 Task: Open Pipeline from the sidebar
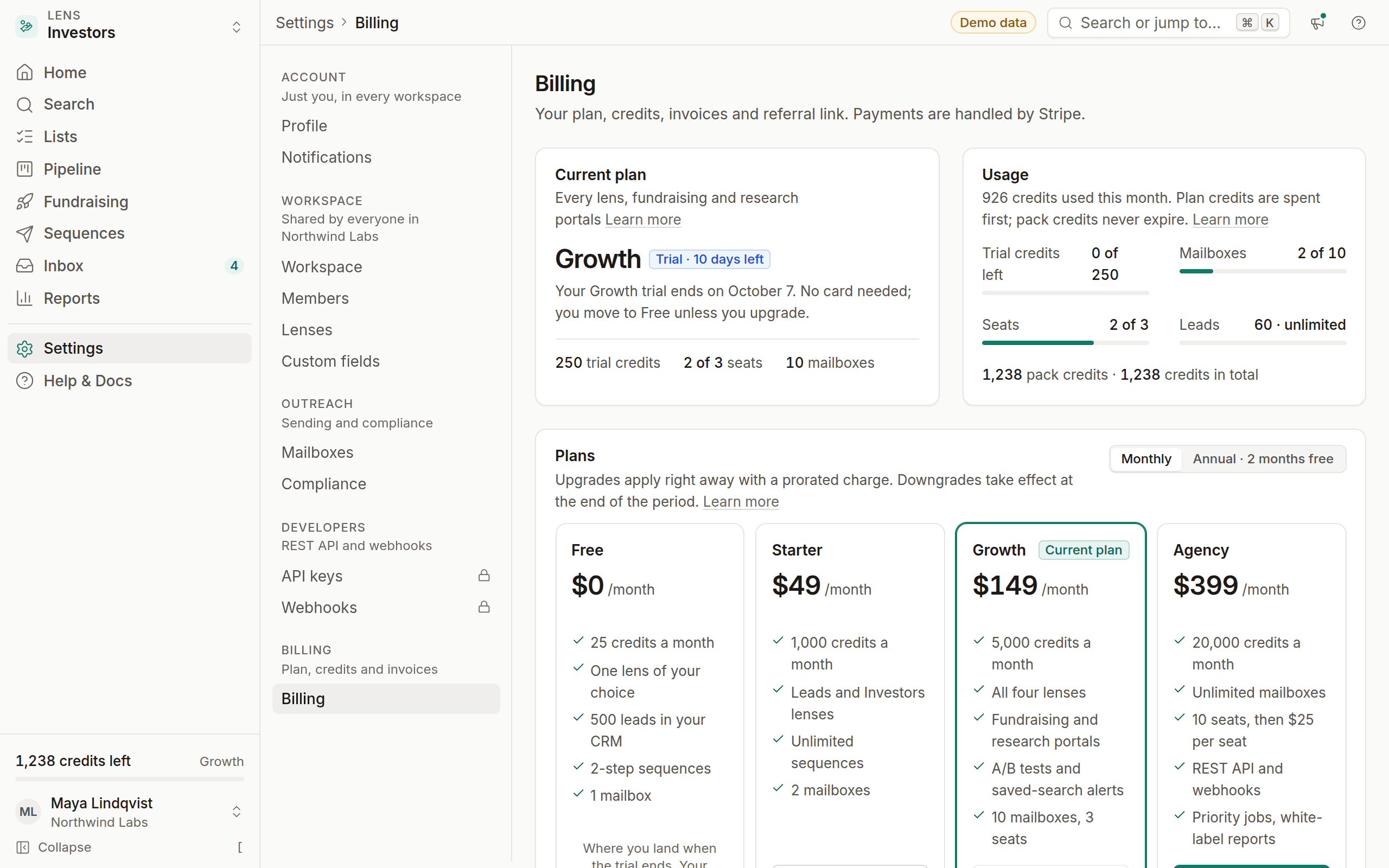click(129, 169)
